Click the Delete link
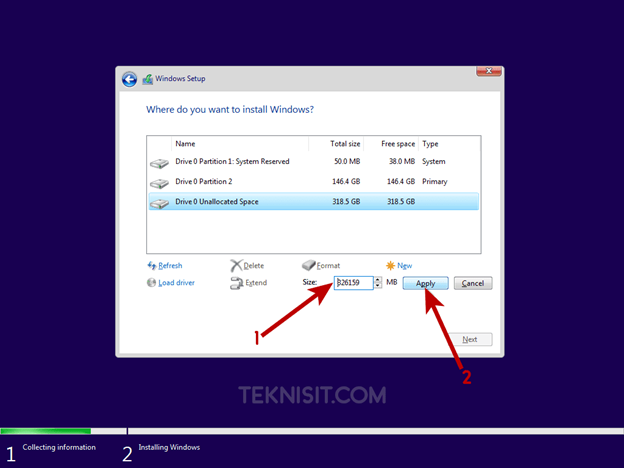Image resolution: width=624 pixels, height=468 pixels. pyautogui.click(x=254, y=265)
